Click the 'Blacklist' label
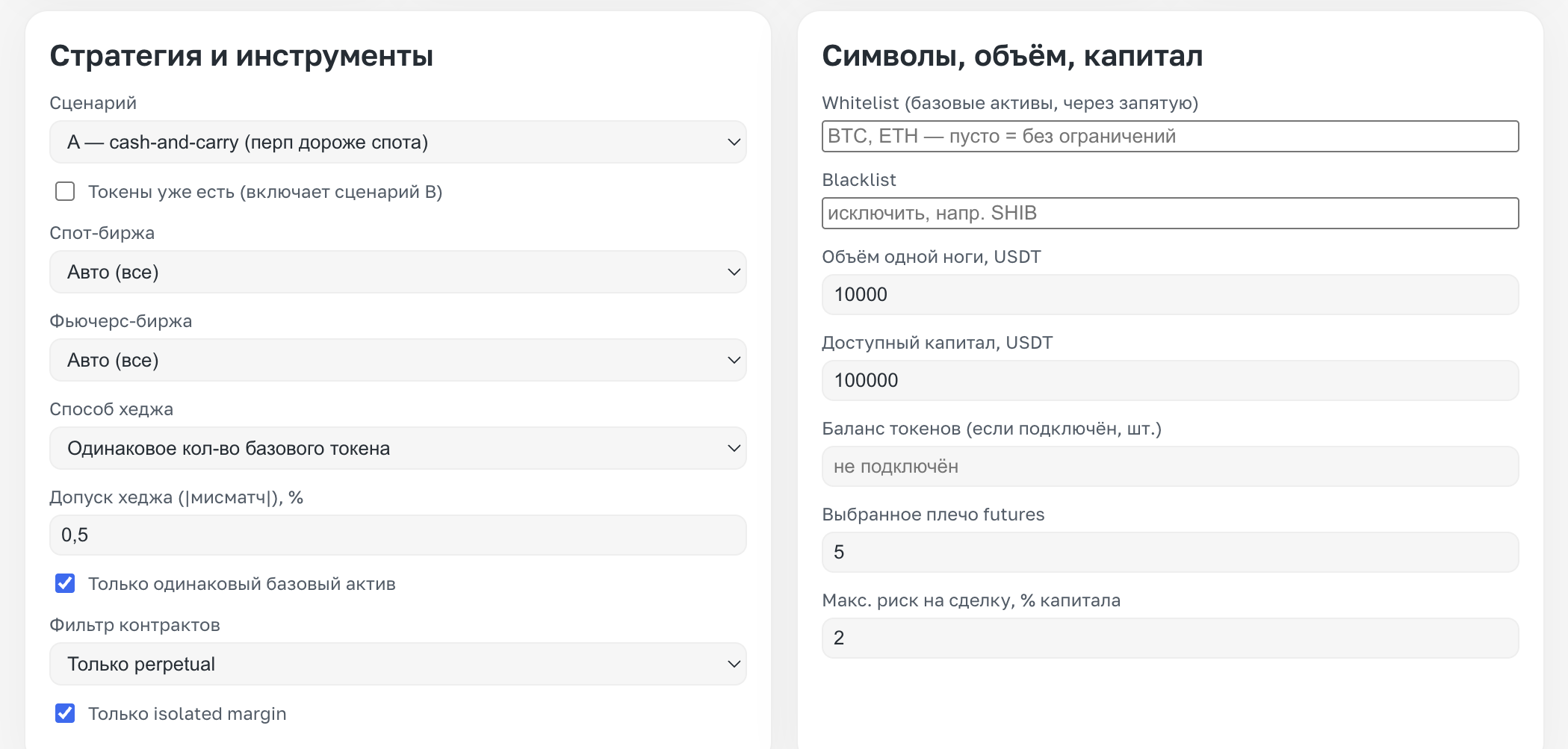Viewport: 1568px width, 749px height. (x=859, y=180)
